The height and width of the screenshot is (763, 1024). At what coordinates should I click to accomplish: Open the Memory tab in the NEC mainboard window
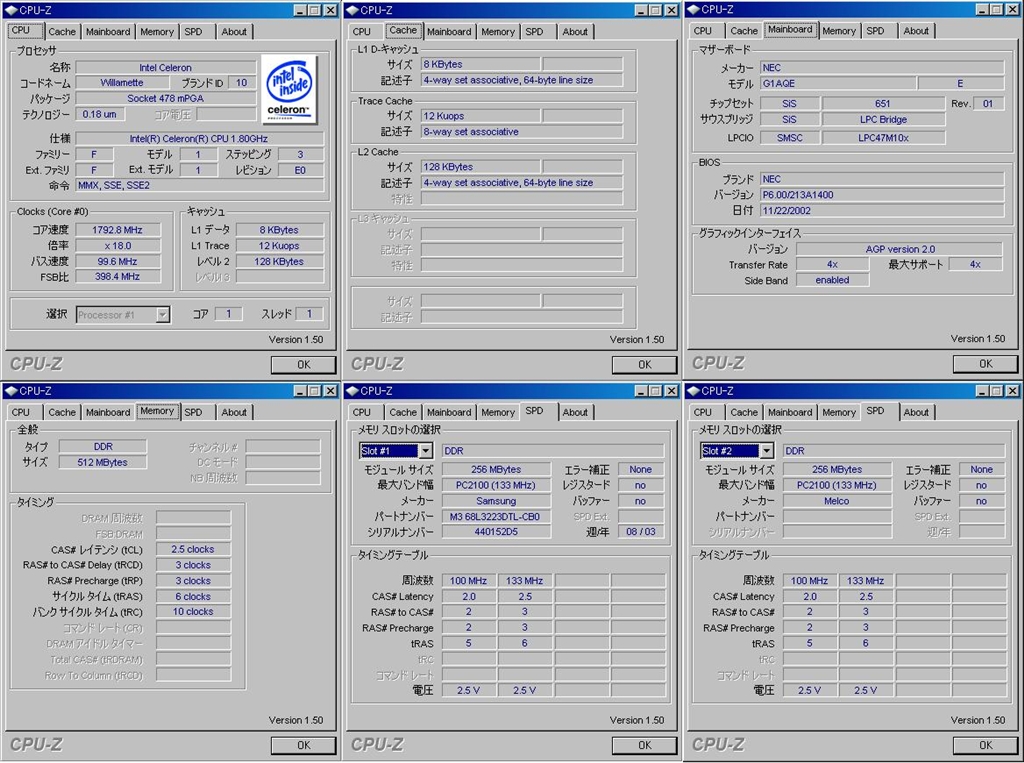pyautogui.click(x=839, y=31)
